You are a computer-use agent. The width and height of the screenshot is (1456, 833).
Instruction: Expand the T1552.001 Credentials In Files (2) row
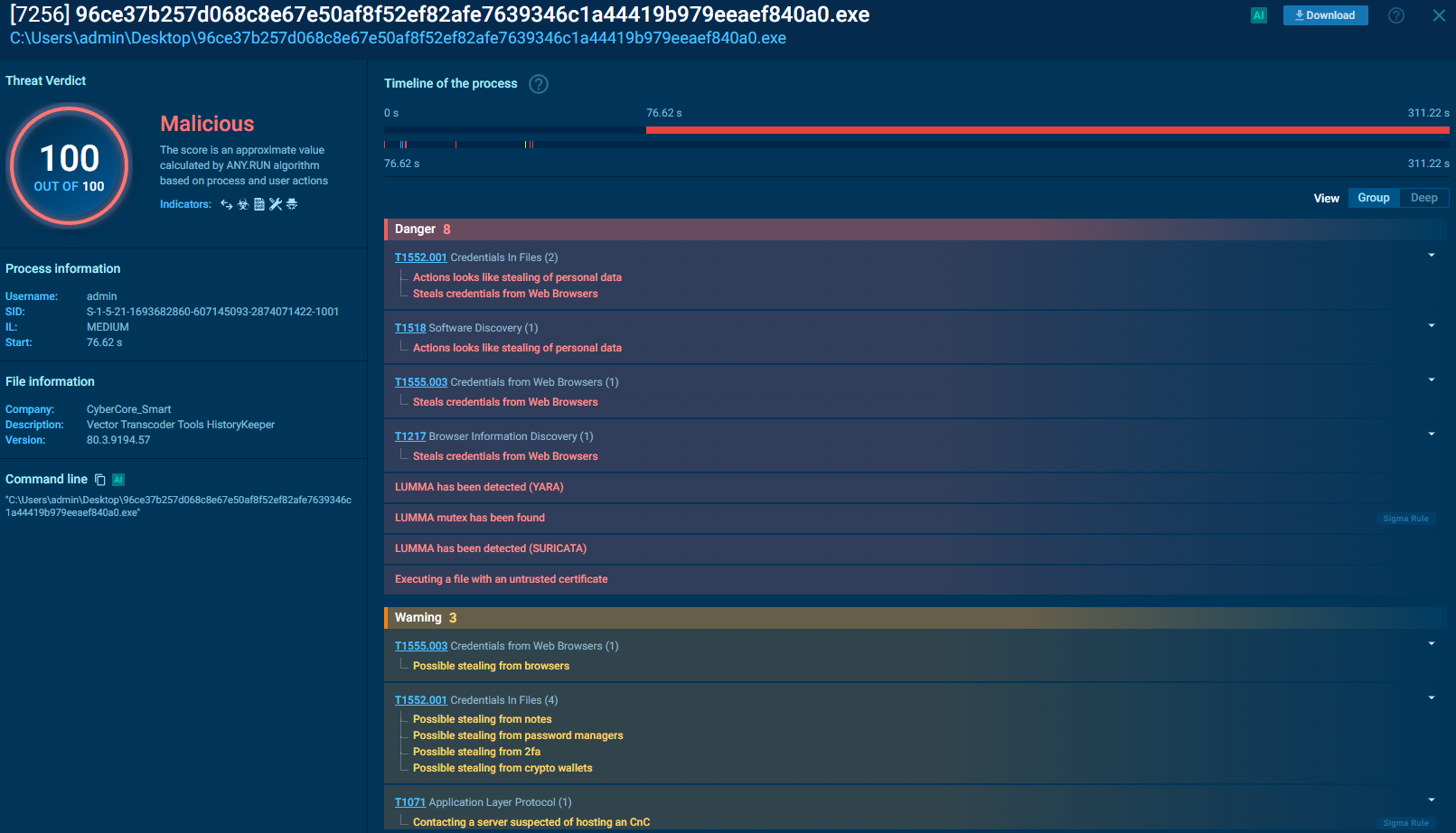pyautogui.click(x=1432, y=256)
